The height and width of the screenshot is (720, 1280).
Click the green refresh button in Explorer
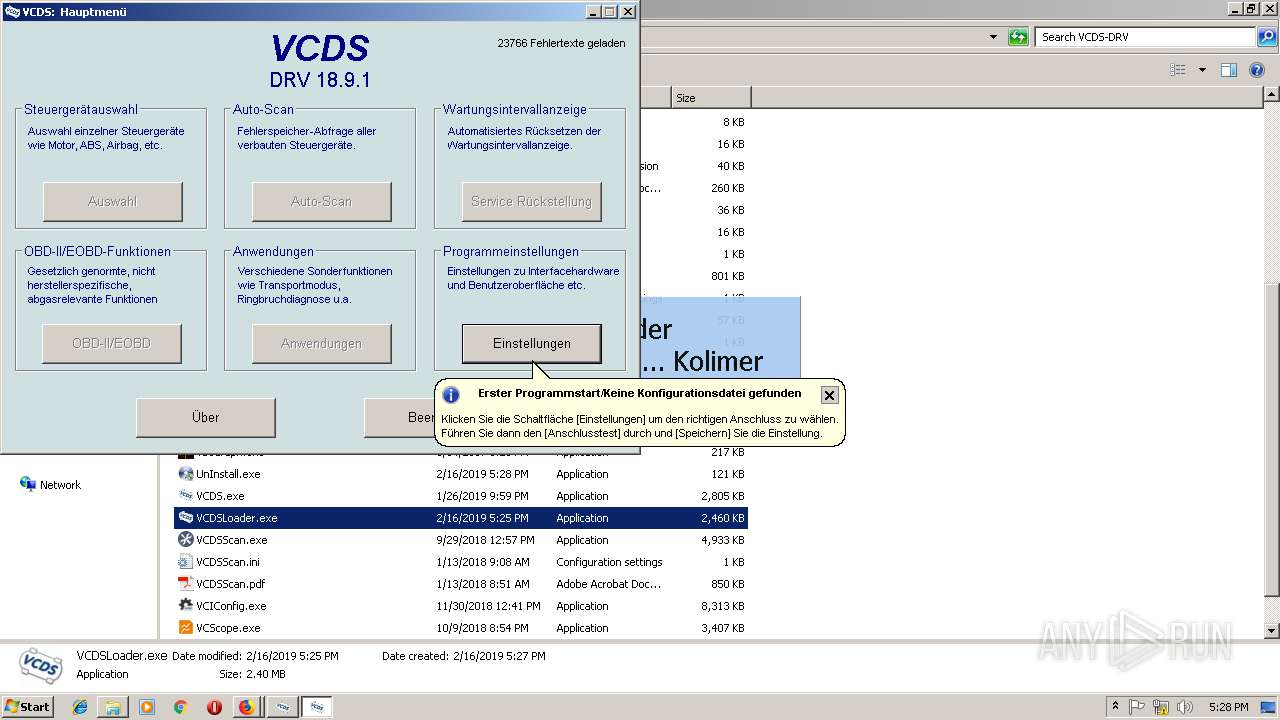pos(1018,37)
